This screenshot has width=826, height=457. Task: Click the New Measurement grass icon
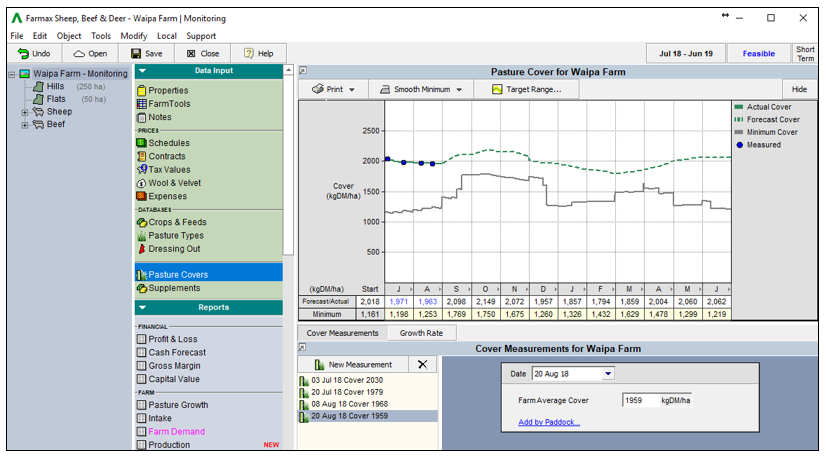(319, 364)
